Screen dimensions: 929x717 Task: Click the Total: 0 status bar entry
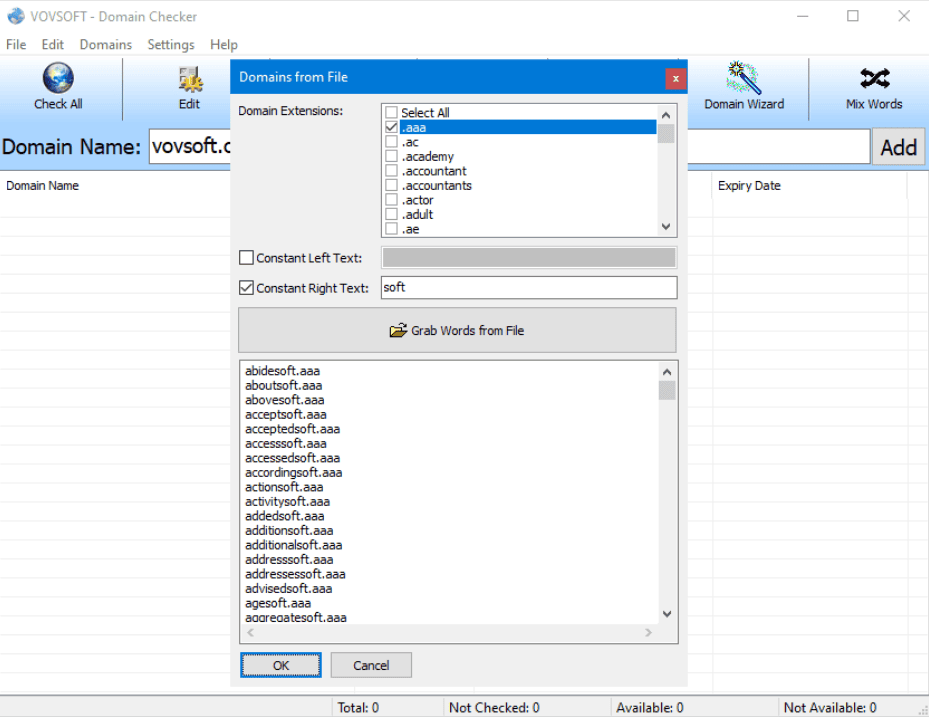coord(358,708)
